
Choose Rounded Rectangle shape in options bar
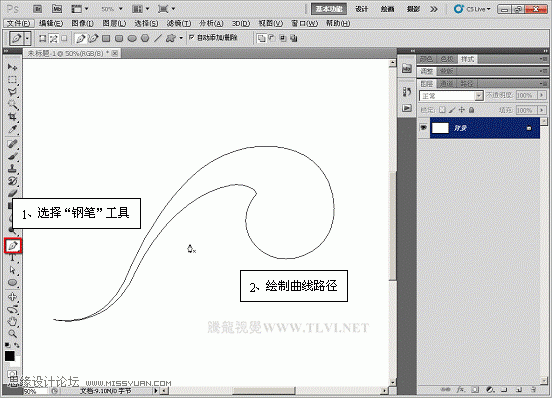click(x=119, y=38)
